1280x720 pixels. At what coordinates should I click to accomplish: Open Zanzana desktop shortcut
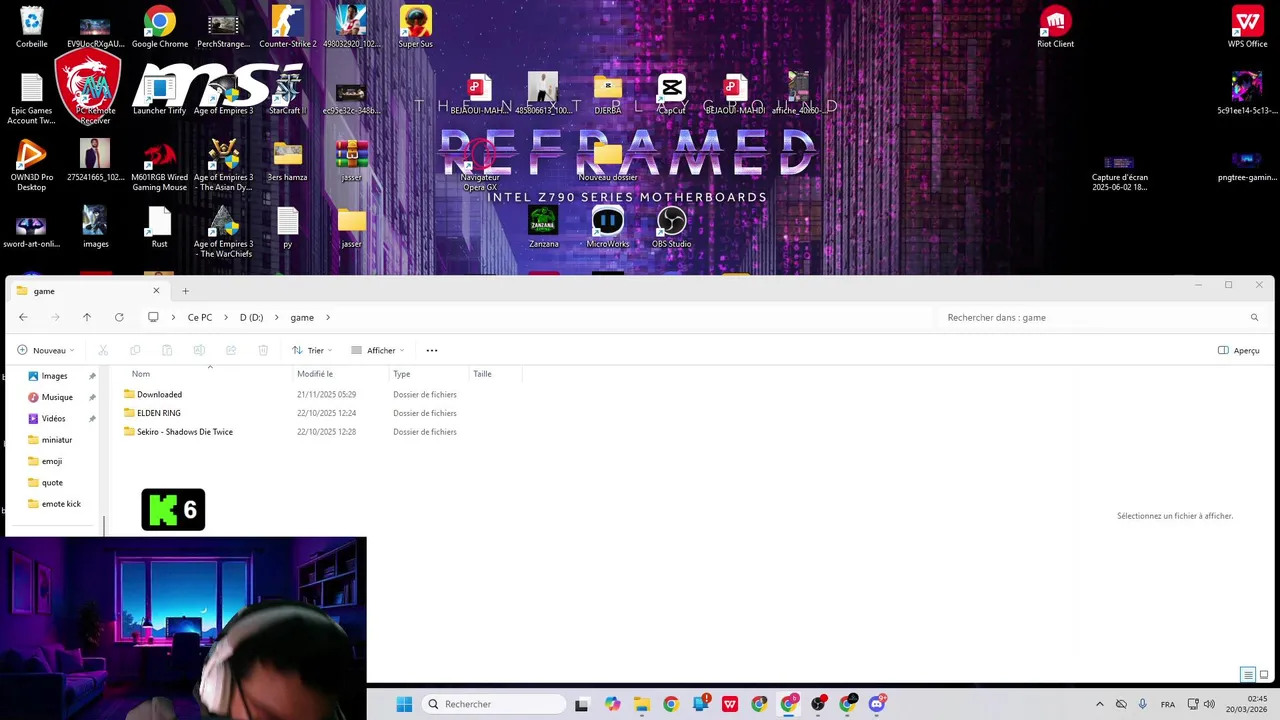coord(544,228)
